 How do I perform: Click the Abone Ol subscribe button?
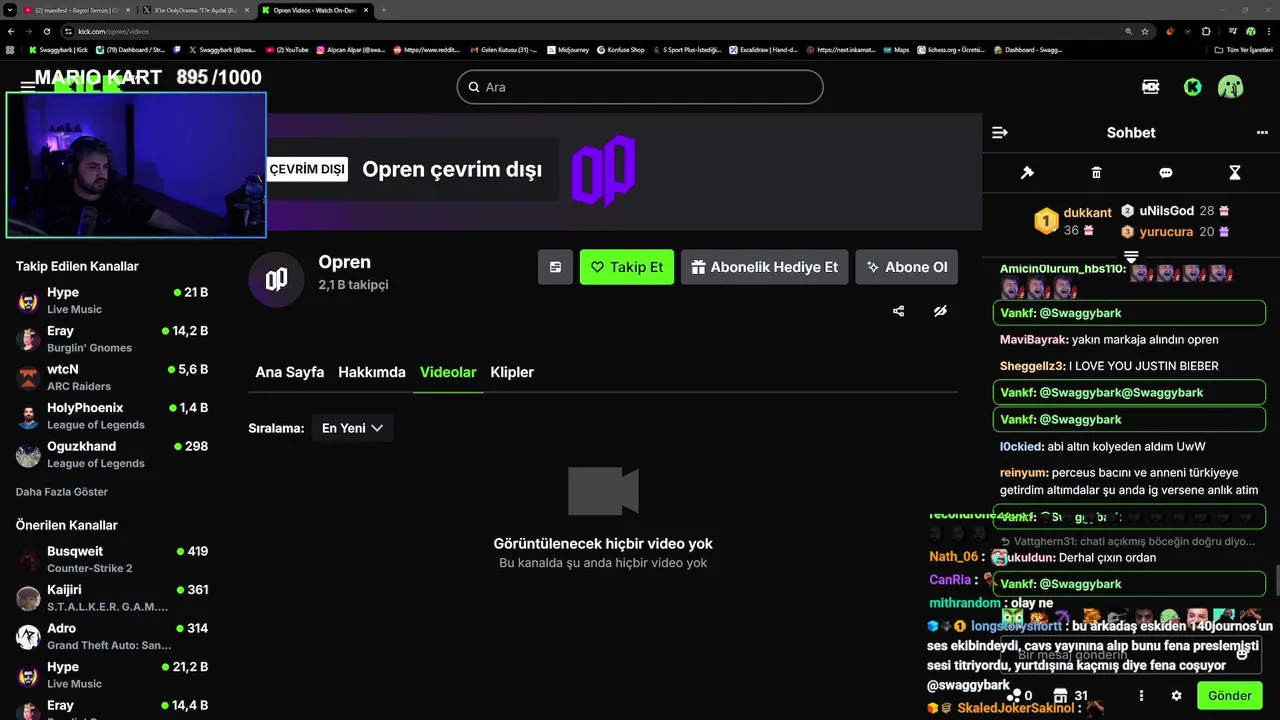907,267
